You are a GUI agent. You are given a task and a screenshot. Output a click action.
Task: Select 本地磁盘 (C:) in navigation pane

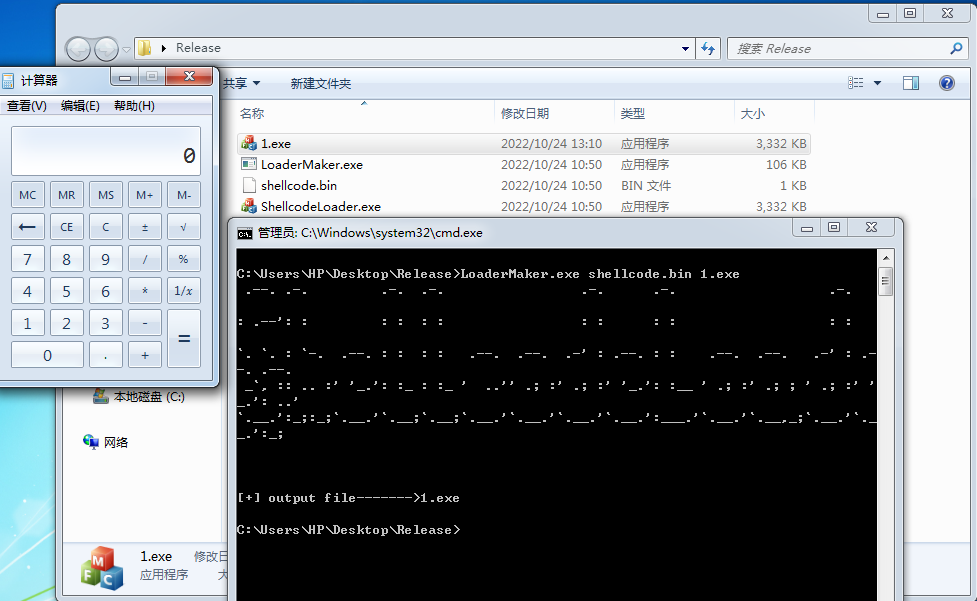click(x=148, y=397)
